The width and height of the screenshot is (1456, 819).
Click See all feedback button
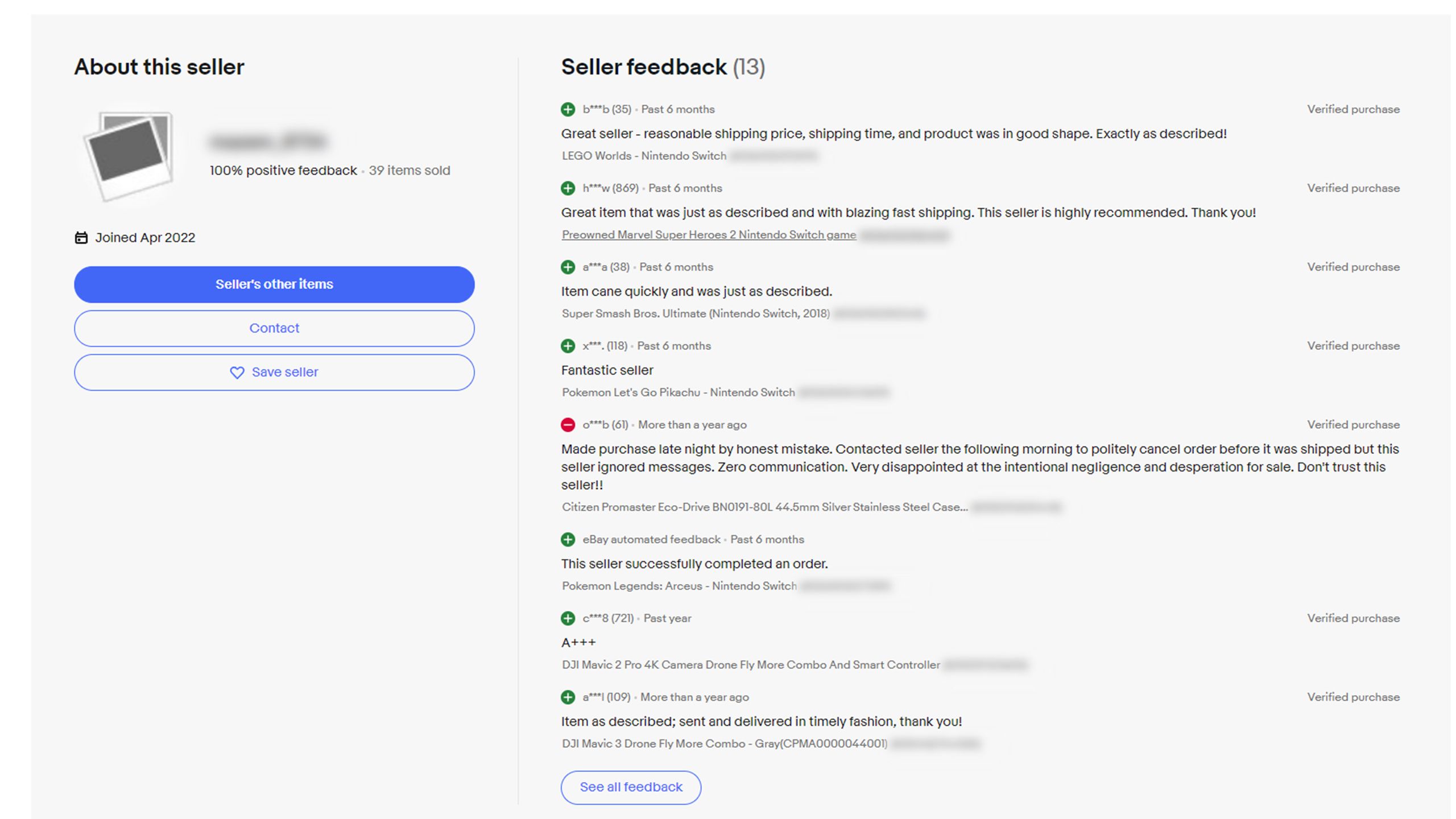(x=631, y=787)
